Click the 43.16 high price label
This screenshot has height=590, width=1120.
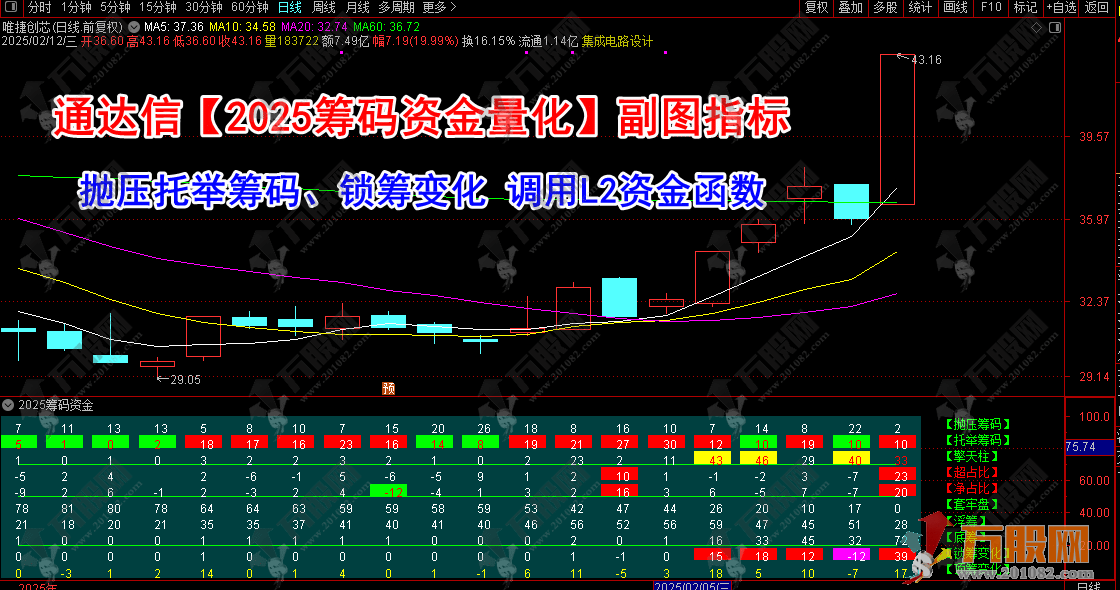926,60
